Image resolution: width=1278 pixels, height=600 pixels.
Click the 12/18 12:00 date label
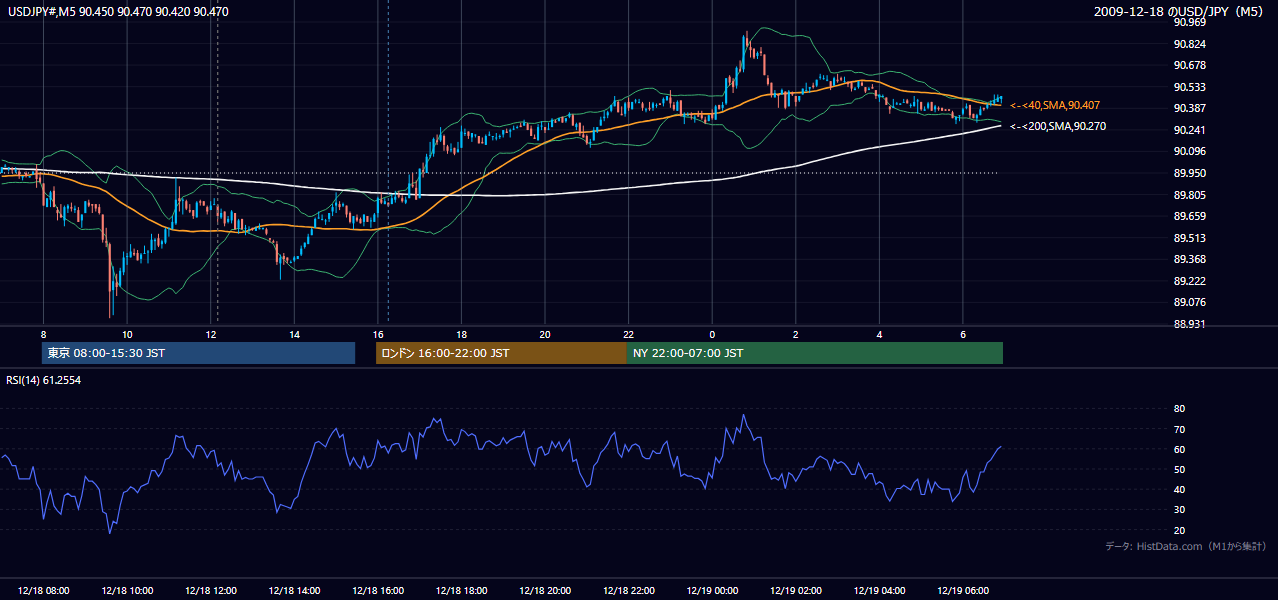click(210, 591)
